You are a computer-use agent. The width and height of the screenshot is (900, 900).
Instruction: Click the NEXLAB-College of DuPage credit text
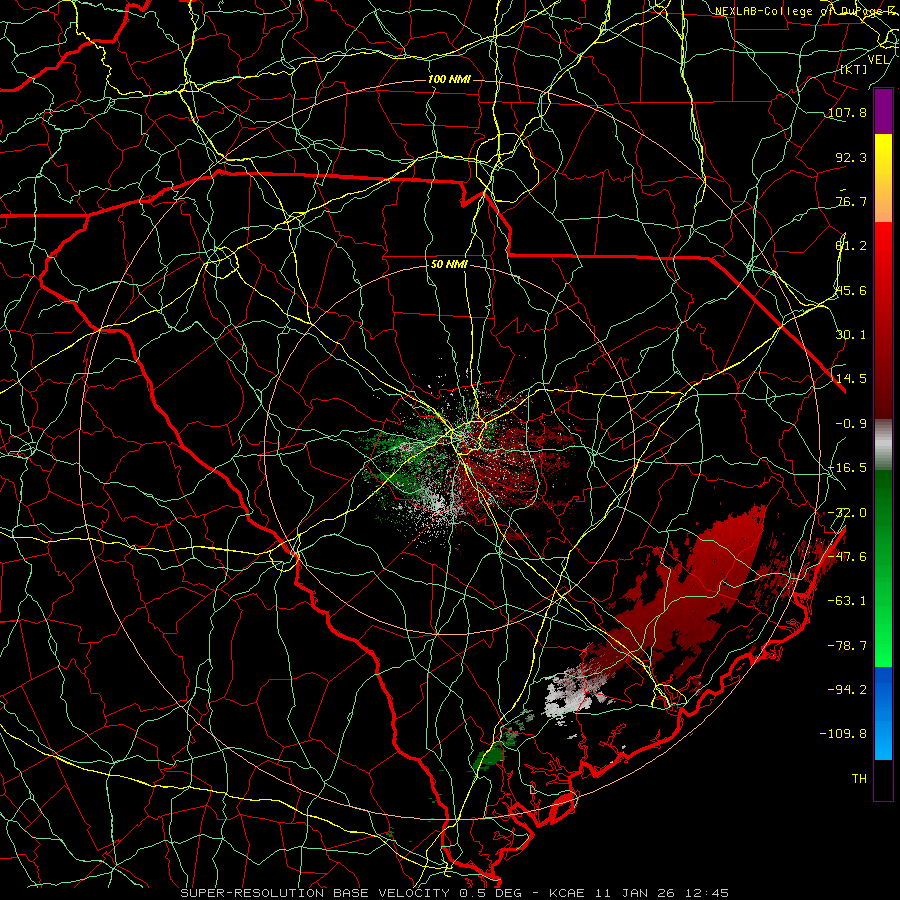(806, 11)
